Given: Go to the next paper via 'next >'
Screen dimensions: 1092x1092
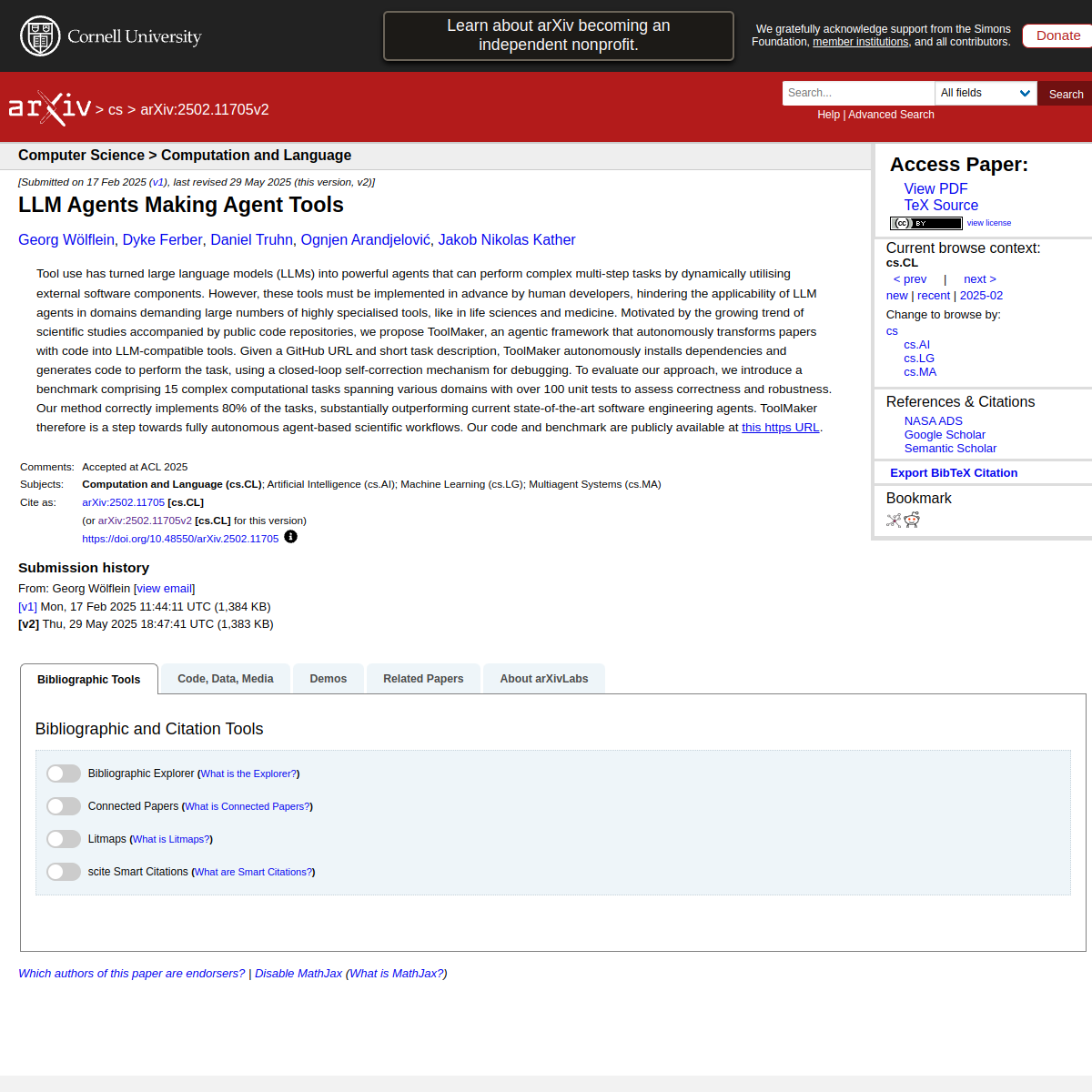Looking at the screenshot, I should (980, 279).
